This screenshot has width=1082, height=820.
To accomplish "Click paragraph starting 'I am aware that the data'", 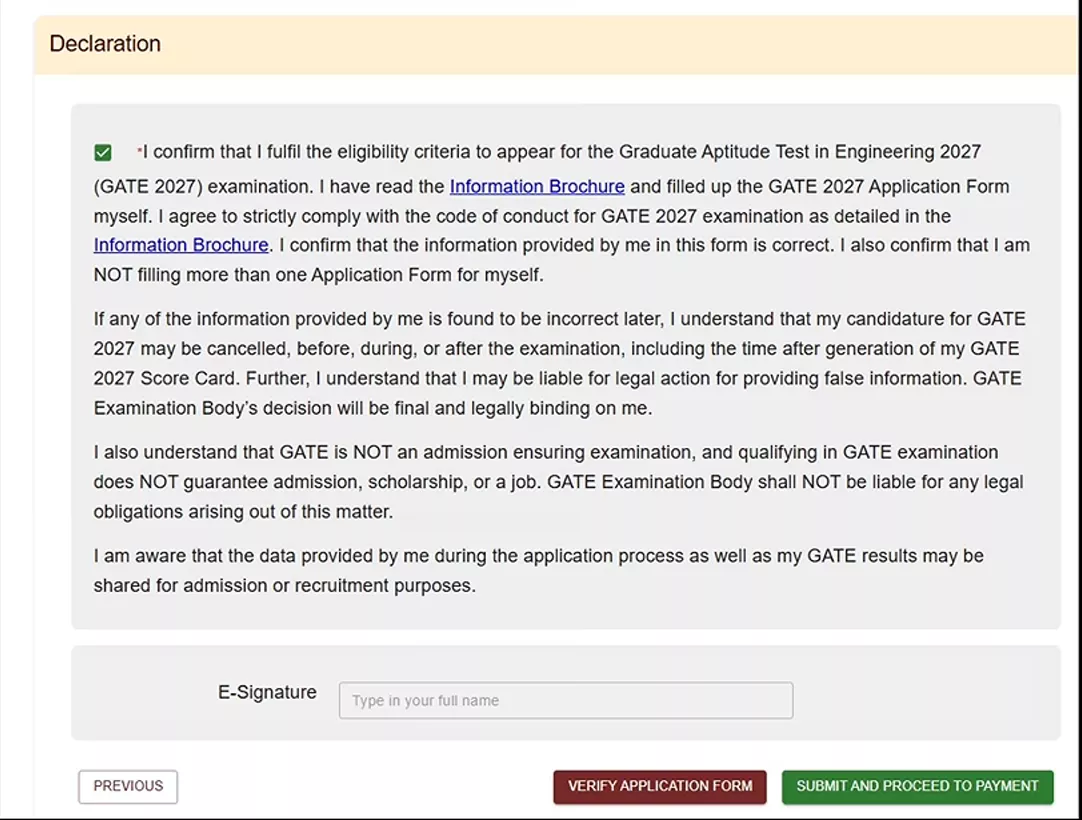I will tap(538, 570).
